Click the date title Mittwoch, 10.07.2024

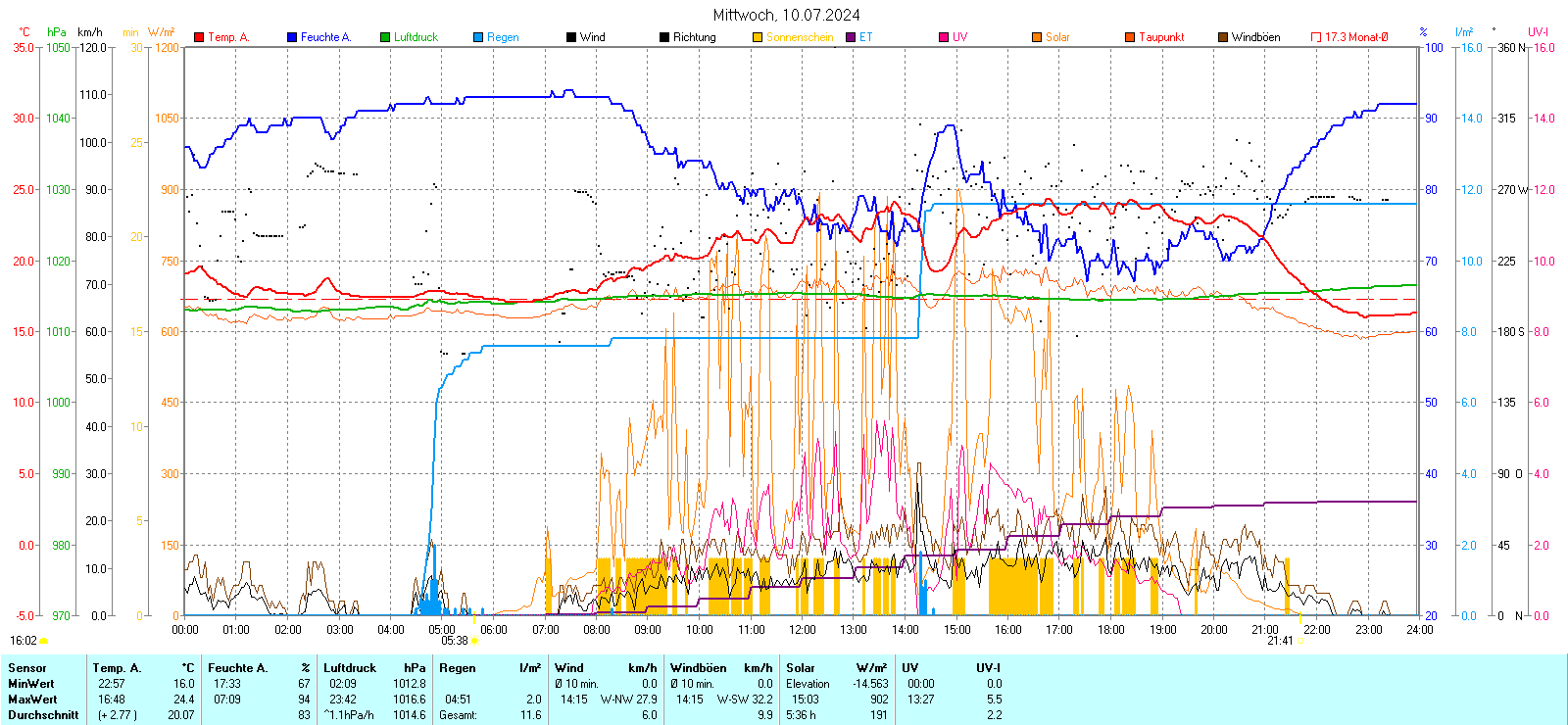tap(786, 15)
